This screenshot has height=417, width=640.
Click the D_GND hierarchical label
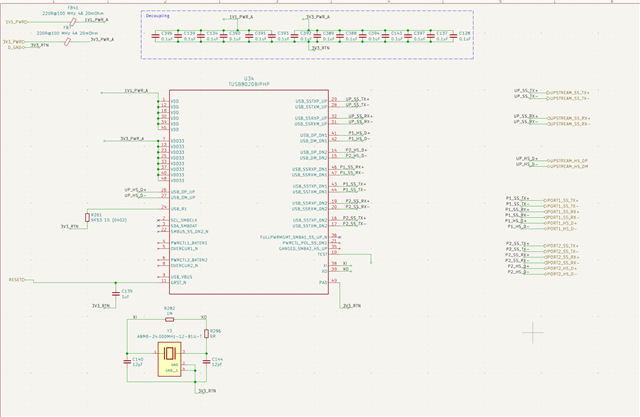16,47
